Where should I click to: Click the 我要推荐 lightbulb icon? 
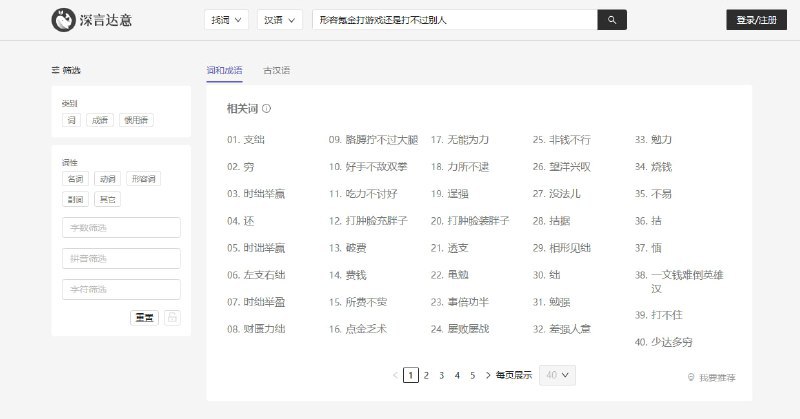[x=690, y=377]
